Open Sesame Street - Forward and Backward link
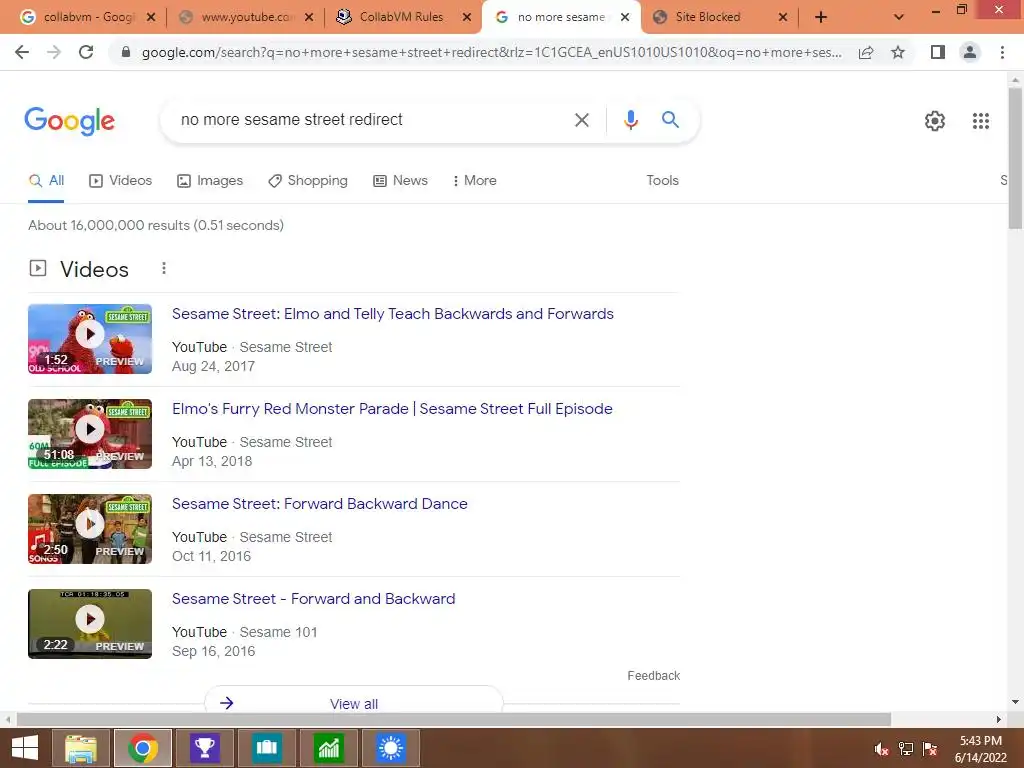The height and width of the screenshot is (768, 1024). click(313, 599)
